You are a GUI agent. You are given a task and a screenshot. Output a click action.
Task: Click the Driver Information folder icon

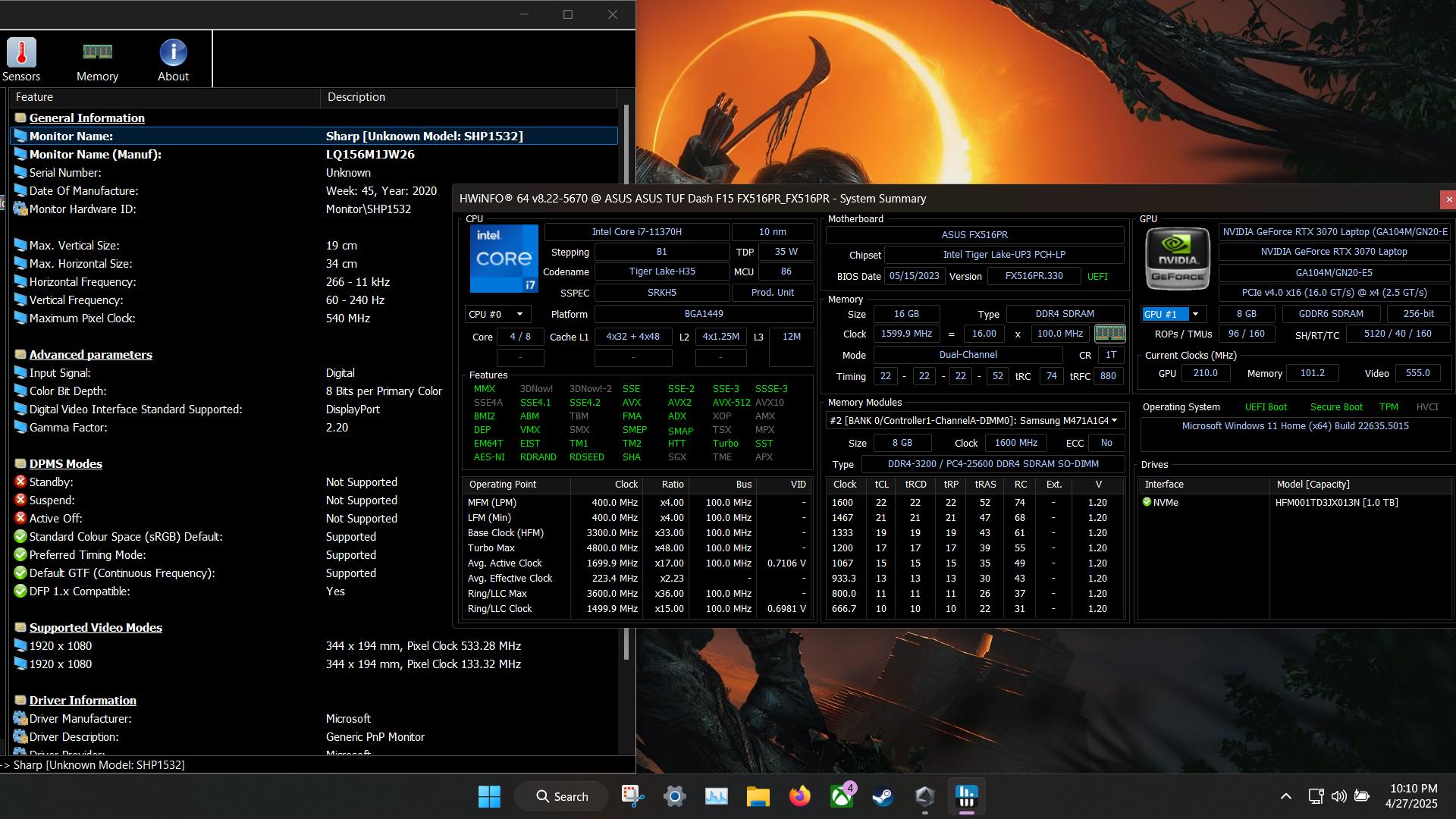coord(20,700)
